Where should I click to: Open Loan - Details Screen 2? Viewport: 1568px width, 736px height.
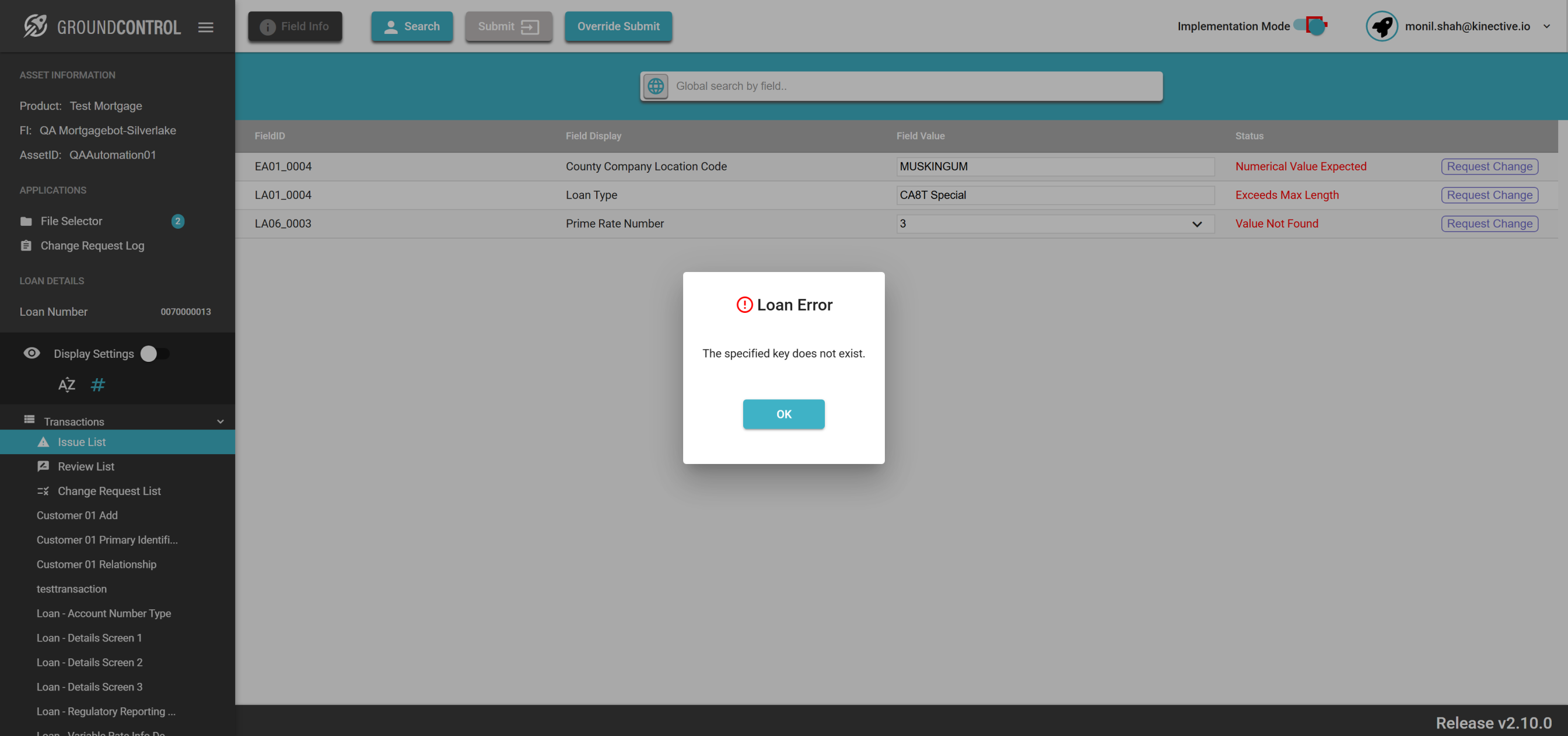coord(89,662)
